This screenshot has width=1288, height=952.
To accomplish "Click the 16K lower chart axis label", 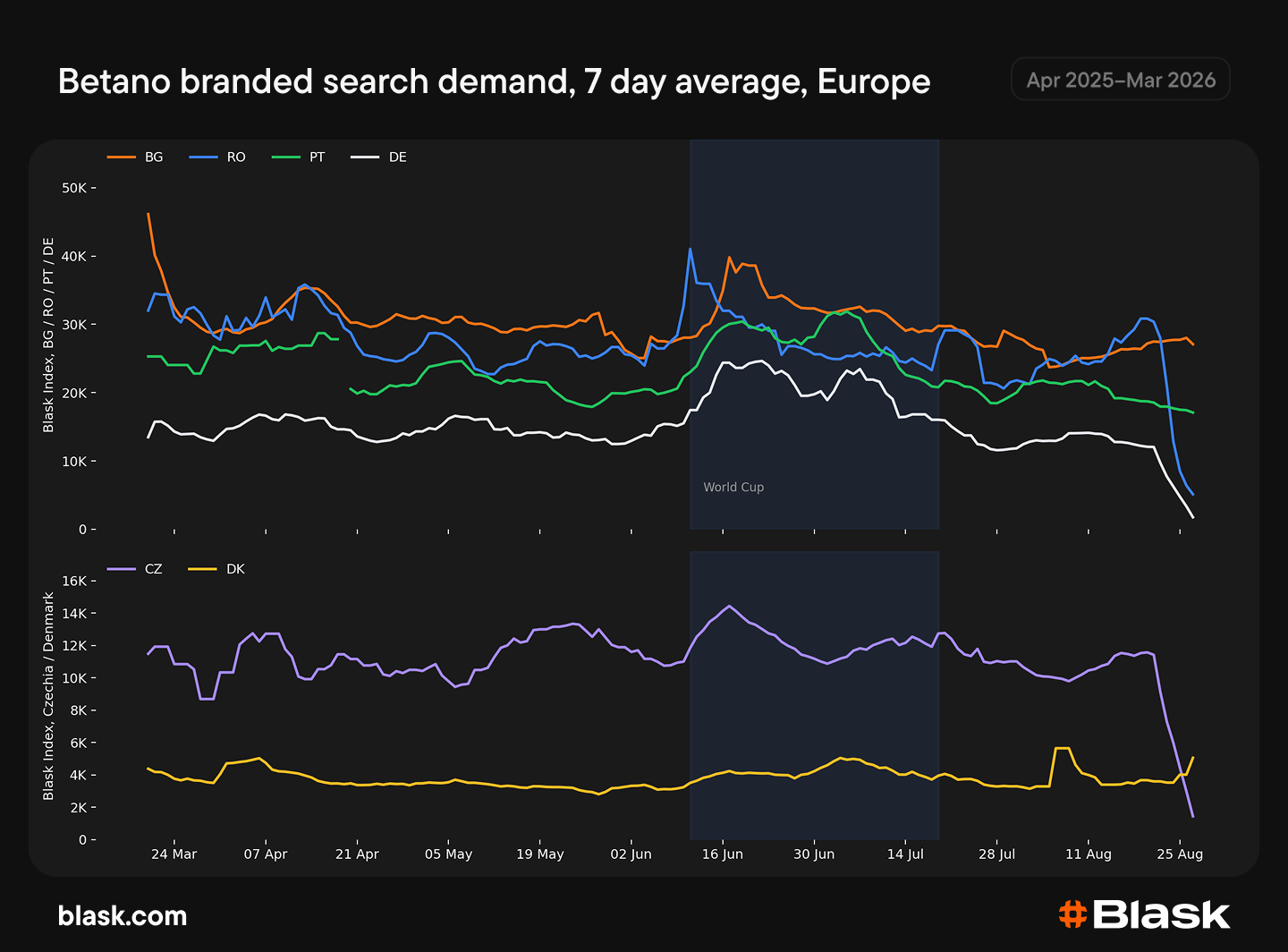I will tap(74, 581).
